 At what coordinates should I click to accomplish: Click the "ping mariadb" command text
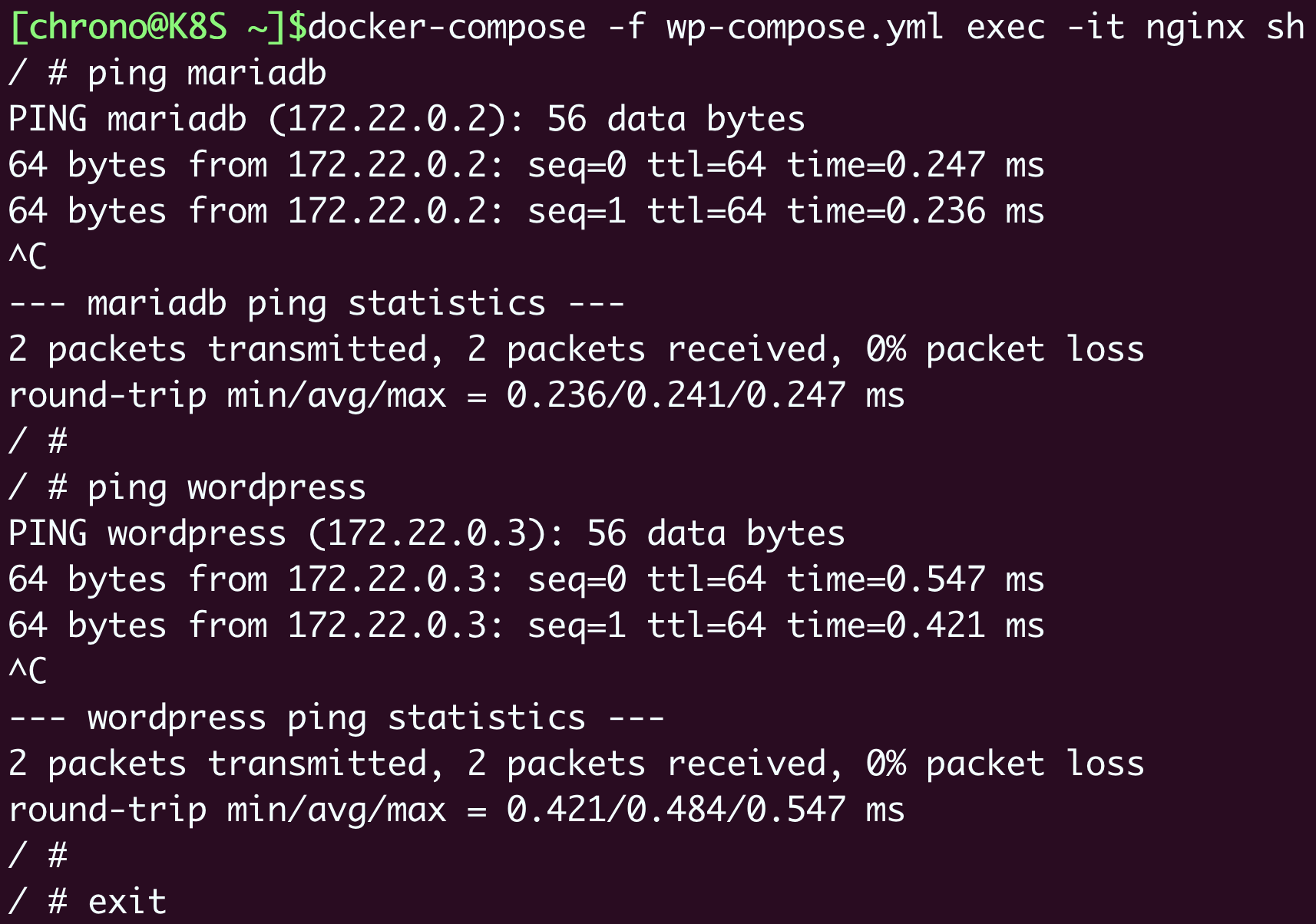coord(207,74)
